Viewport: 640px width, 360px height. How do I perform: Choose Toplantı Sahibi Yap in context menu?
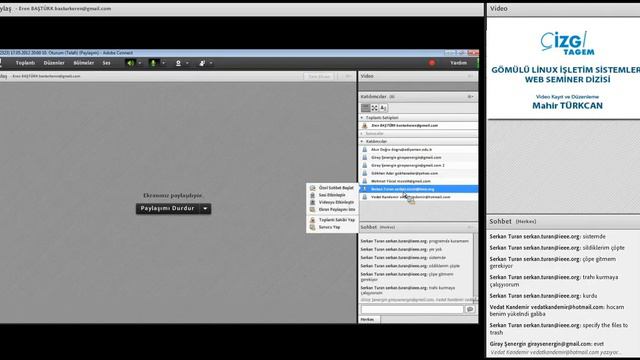click(332, 220)
